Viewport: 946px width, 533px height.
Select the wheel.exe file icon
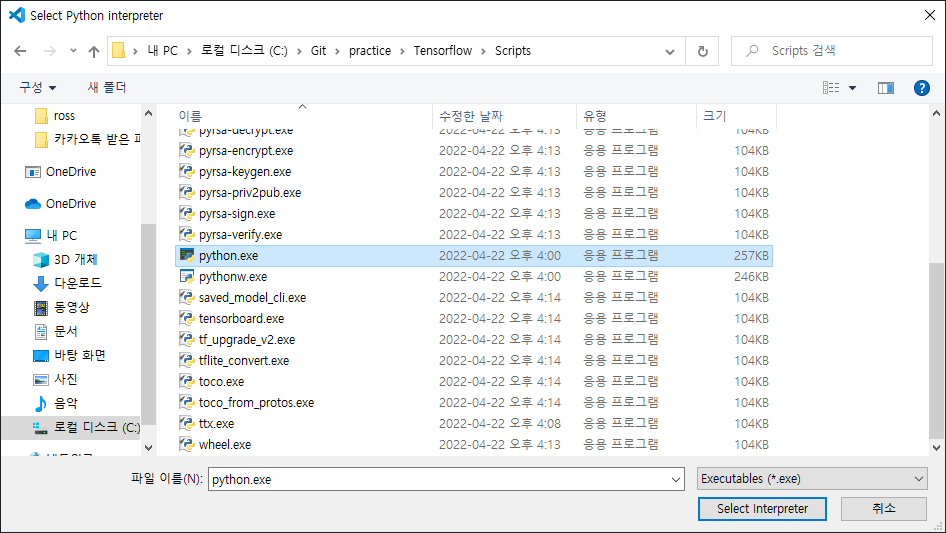[187, 444]
